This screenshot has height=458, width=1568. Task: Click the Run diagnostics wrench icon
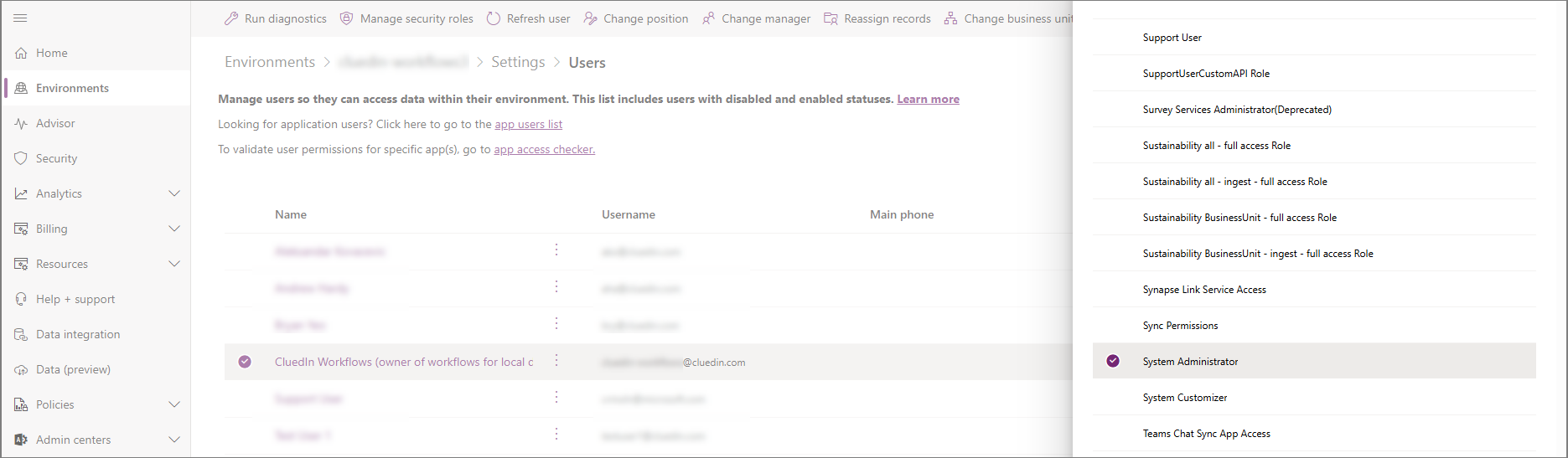pos(231,18)
